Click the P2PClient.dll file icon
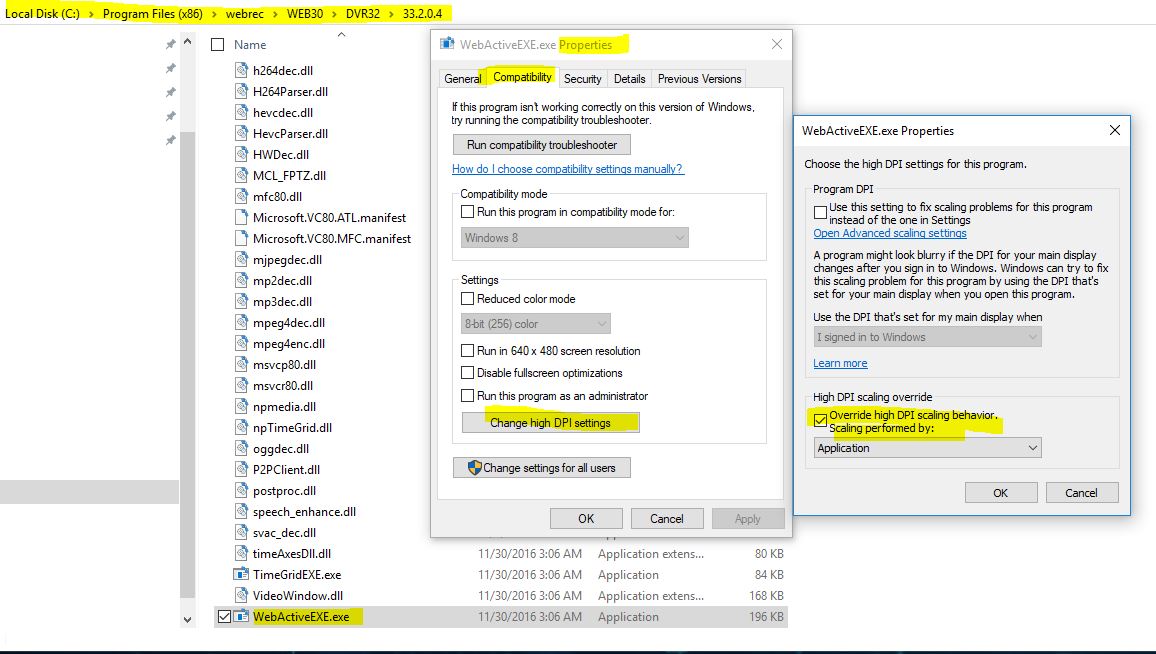 click(x=241, y=470)
